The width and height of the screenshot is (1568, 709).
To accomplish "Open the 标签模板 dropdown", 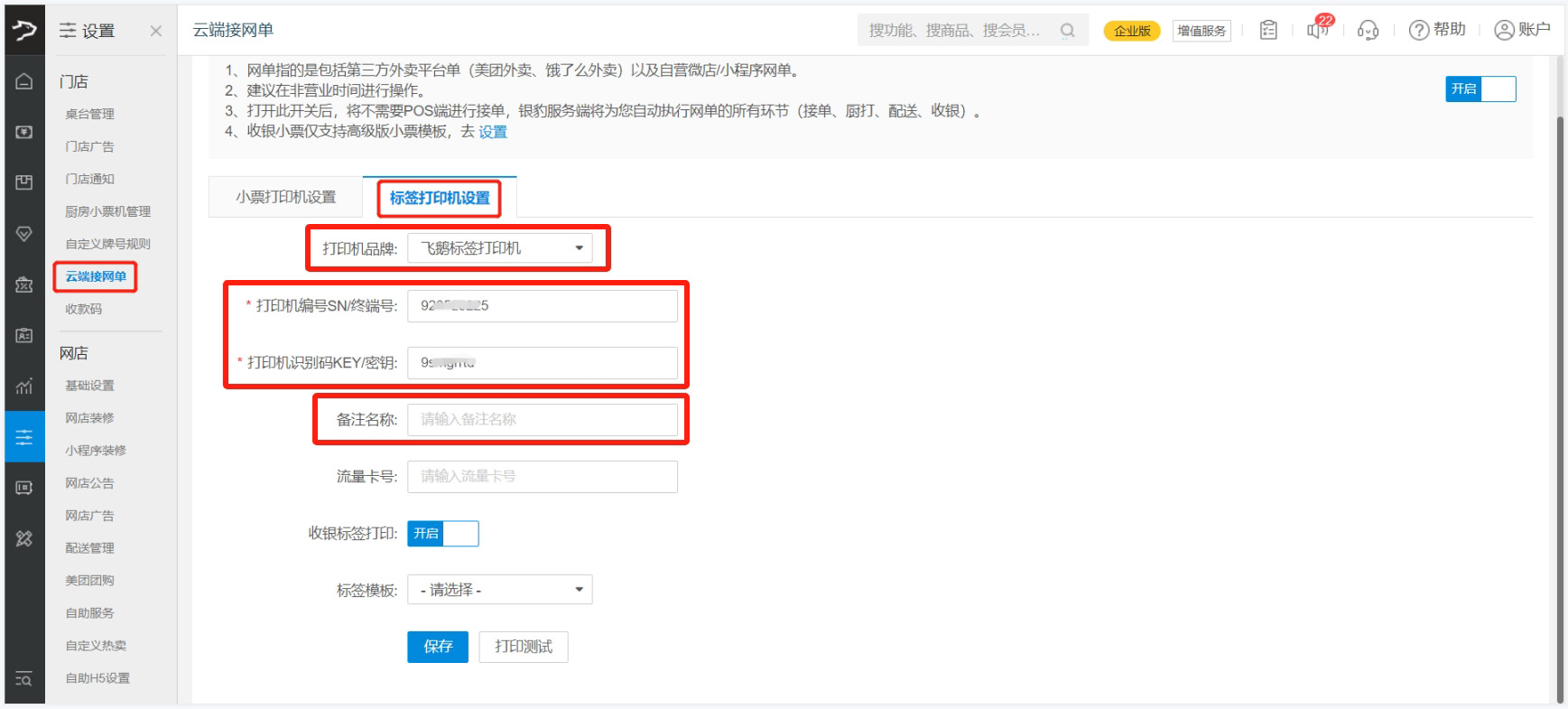I will tap(499, 591).
